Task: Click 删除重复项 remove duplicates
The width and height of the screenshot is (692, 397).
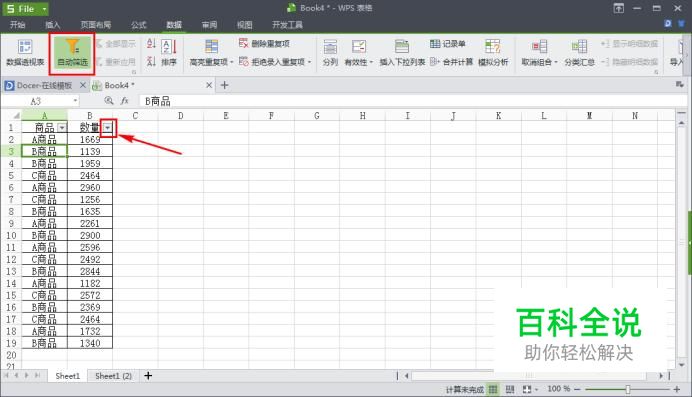Action: [x=264, y=44]
